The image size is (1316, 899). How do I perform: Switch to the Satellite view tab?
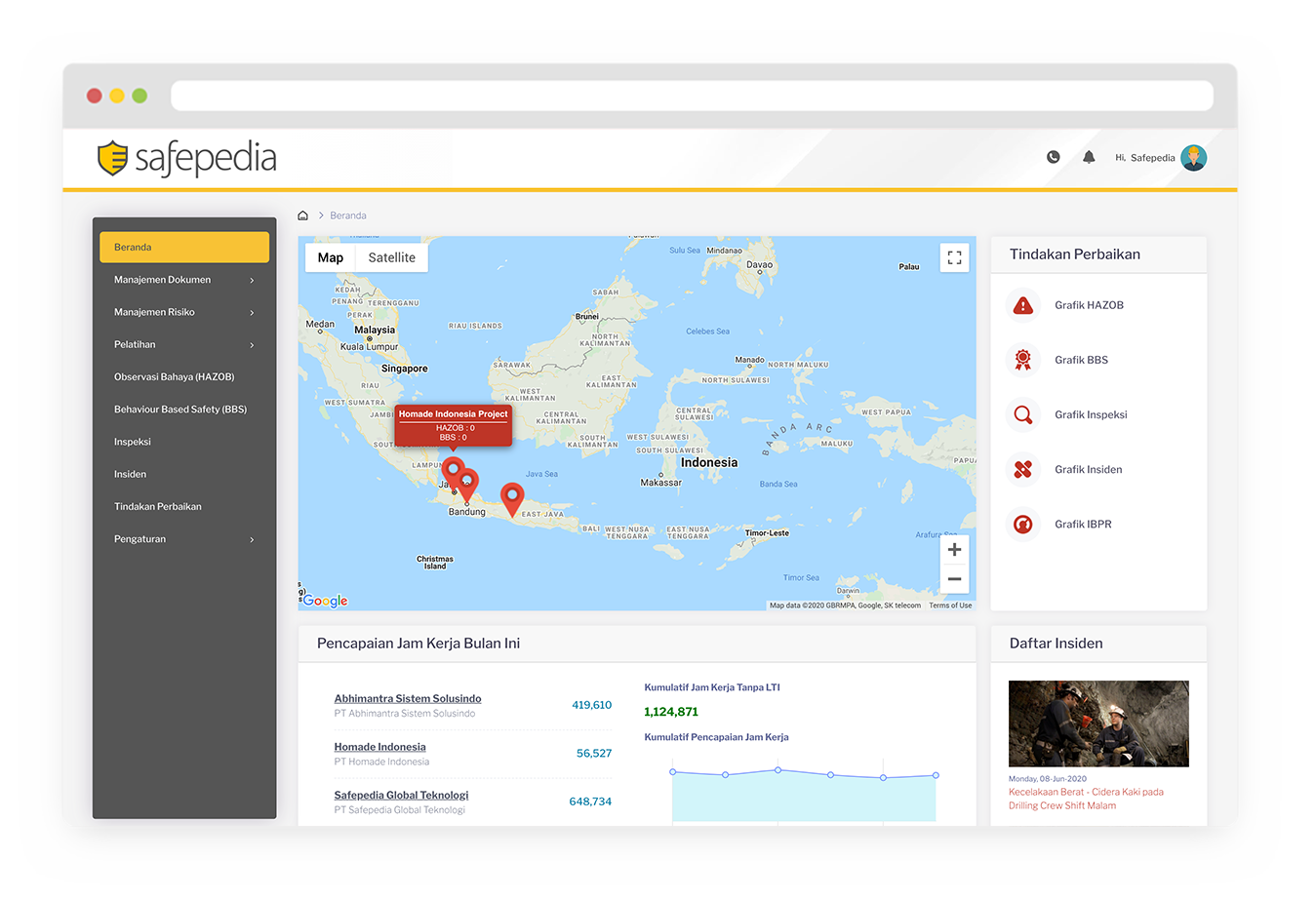392,257
